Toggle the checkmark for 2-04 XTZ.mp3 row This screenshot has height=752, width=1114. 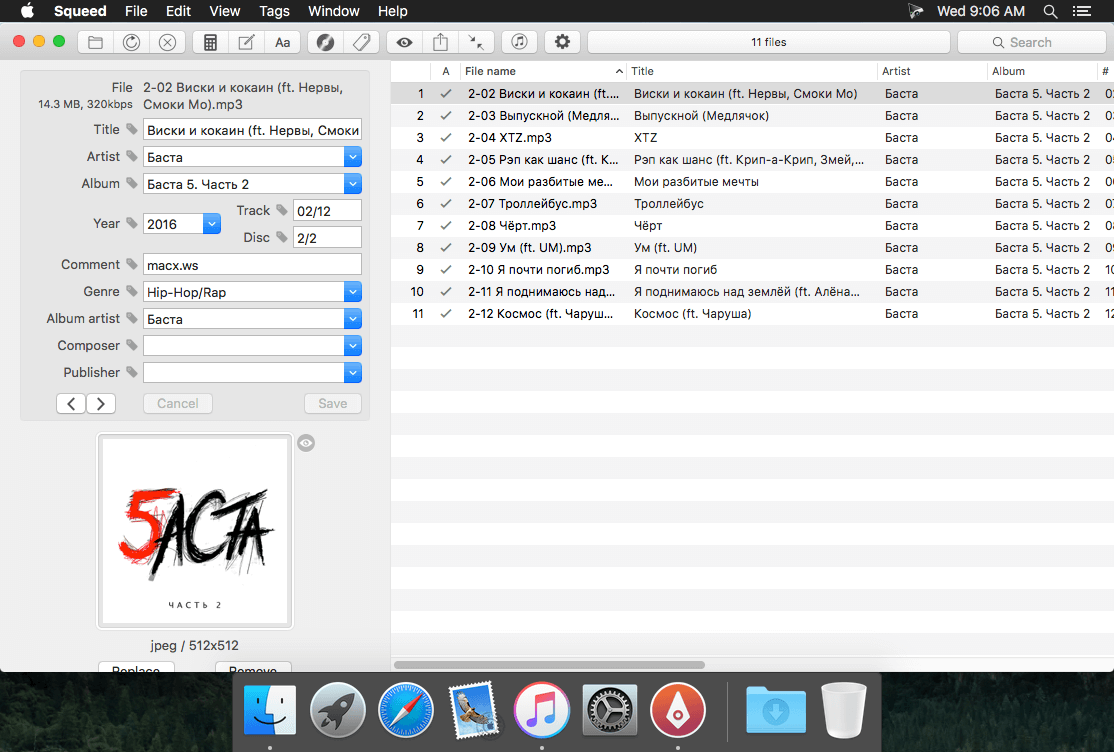(445, 137)
